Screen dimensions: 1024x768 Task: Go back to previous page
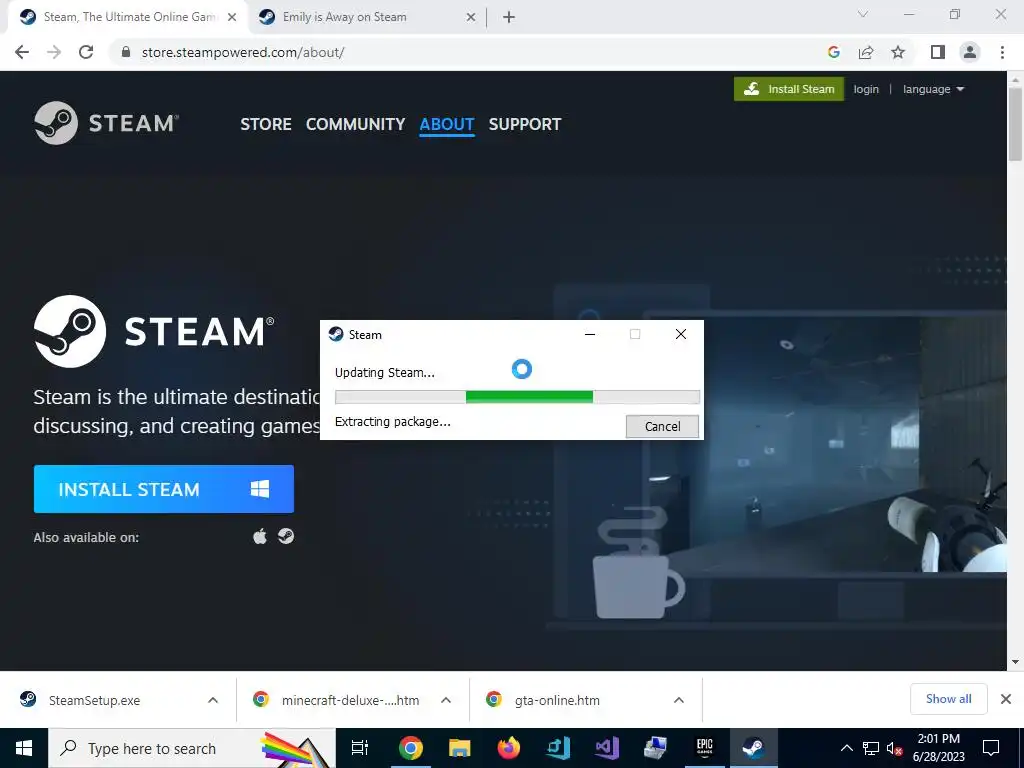point(22,52)
